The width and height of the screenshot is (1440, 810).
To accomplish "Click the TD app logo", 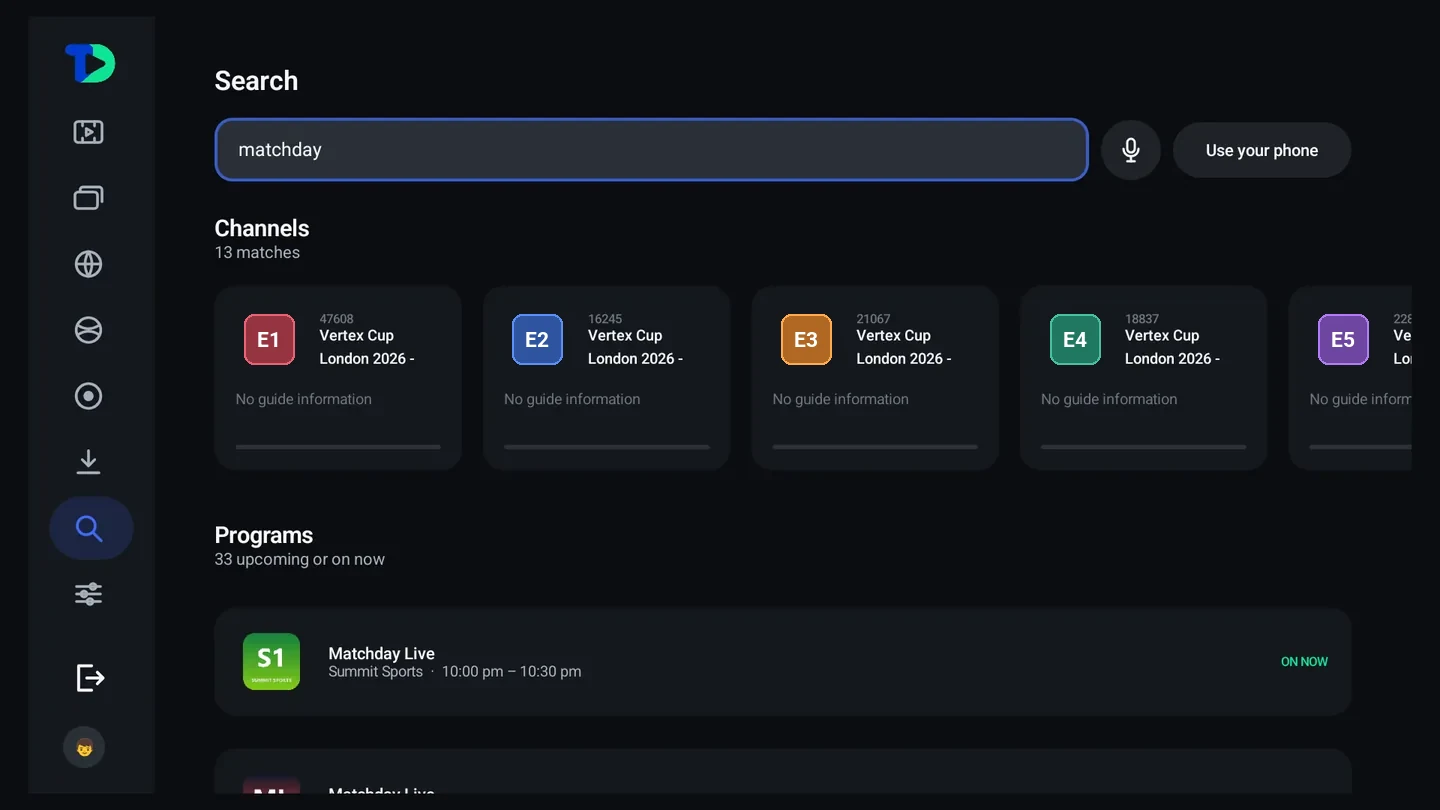I will tap(90, 64).
